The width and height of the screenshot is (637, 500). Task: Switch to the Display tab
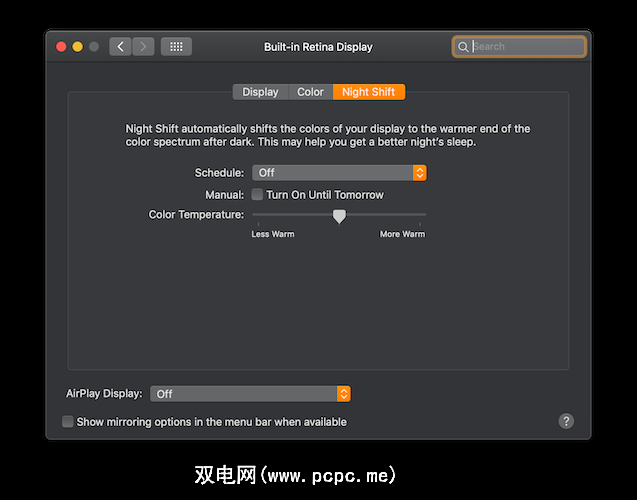[x=260, y=92]
